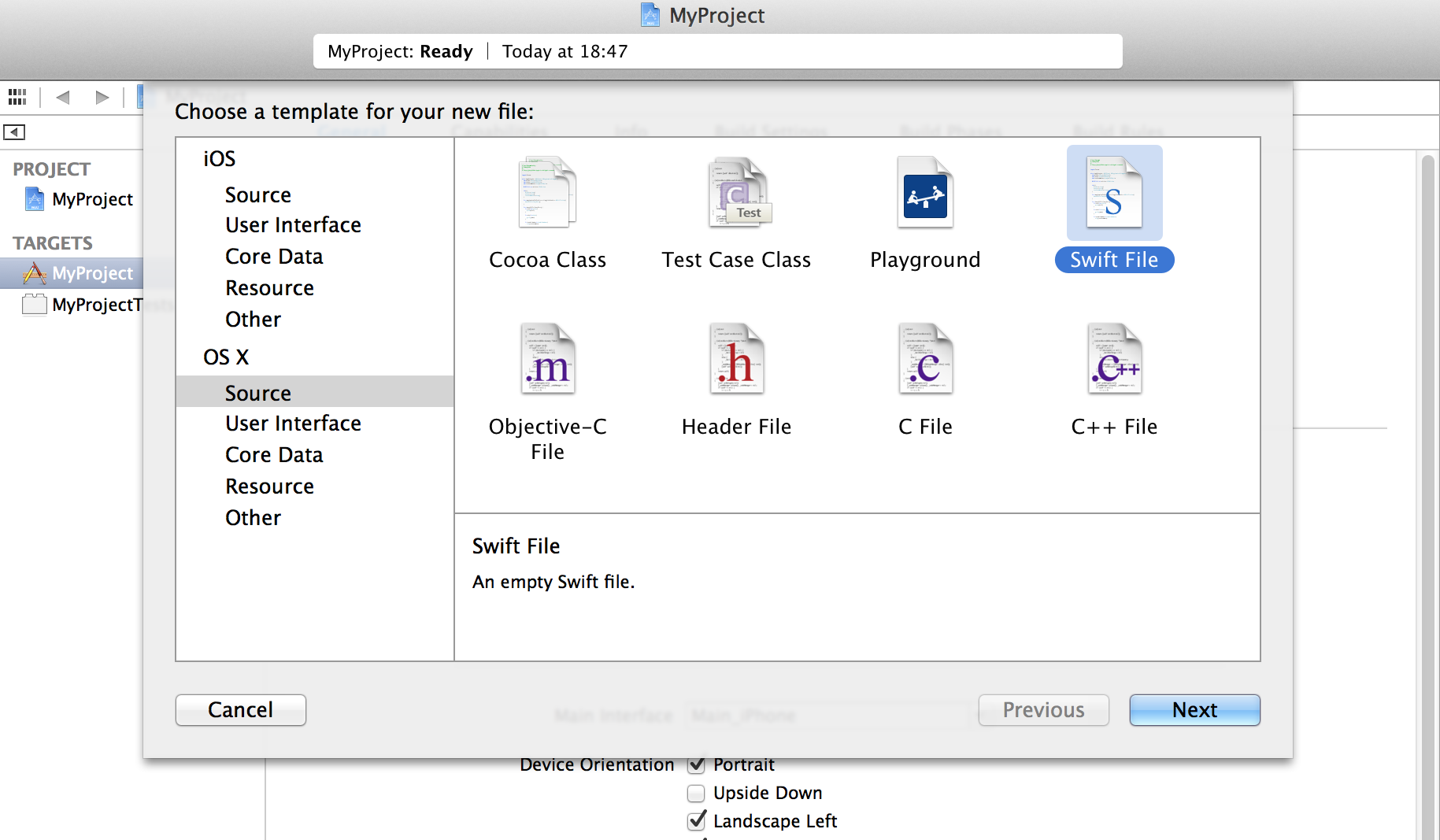The width and height of the screenshot is (1440, 840).
Task: Toggle the Portrait orientation checkbox
Action: [x=696, y=764]
